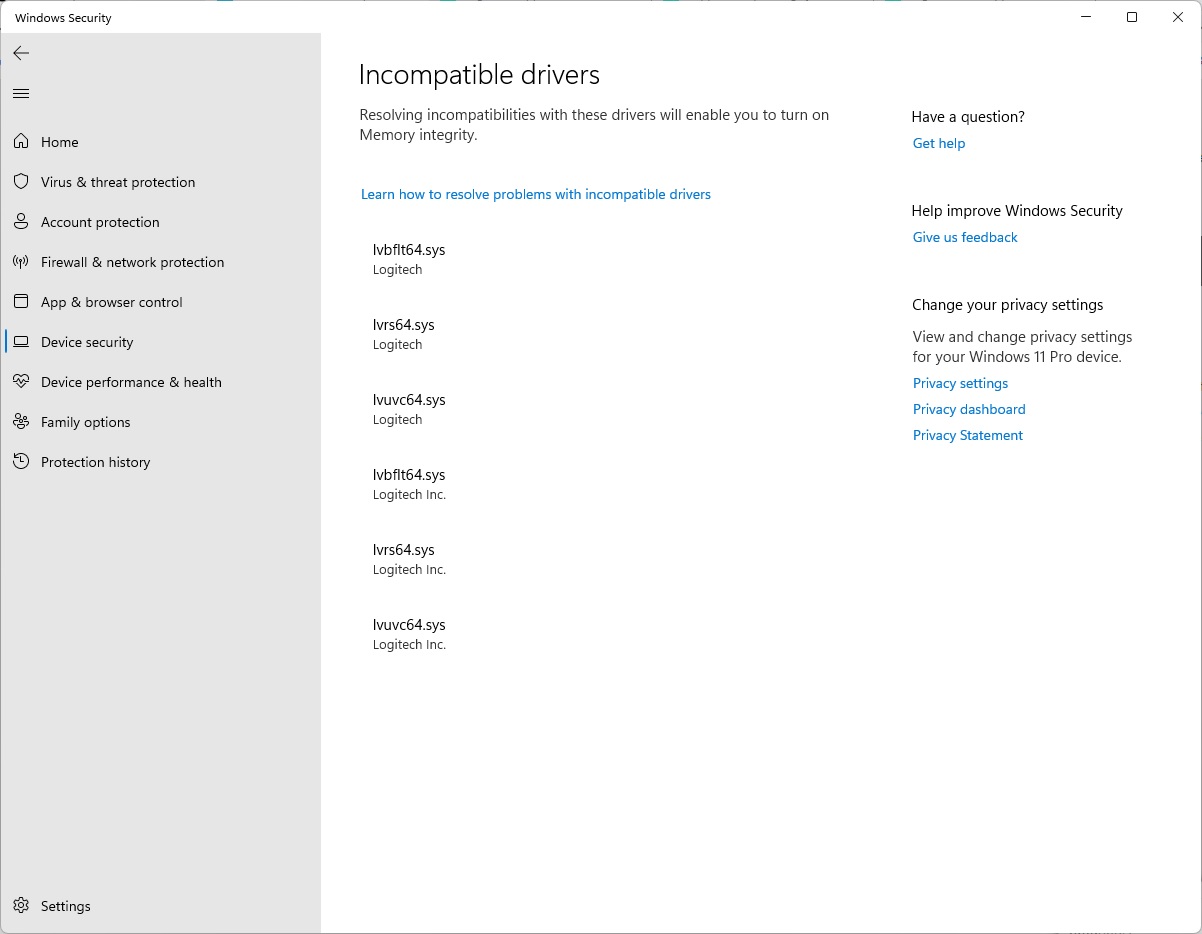Open the Privacy settings link
Screen dimensions: 1202x934
coord(960,383)
